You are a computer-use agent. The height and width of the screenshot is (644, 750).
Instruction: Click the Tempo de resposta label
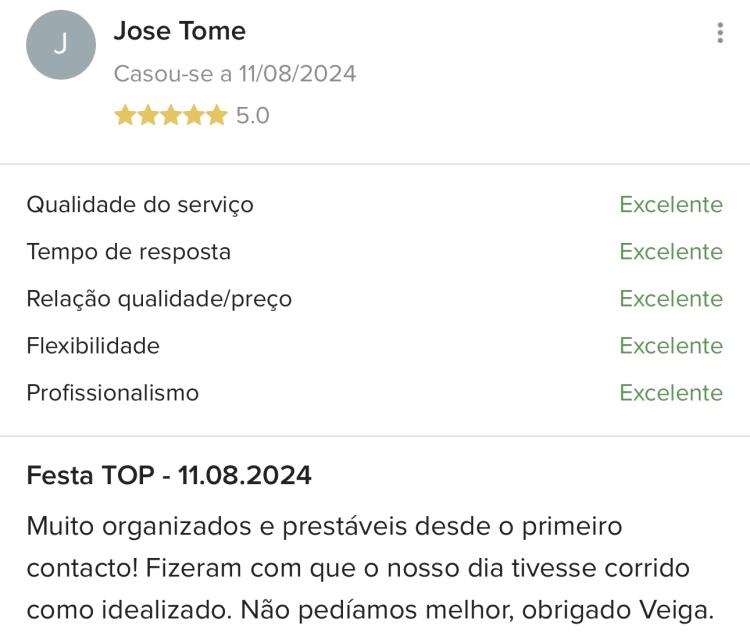pos(129,252)
